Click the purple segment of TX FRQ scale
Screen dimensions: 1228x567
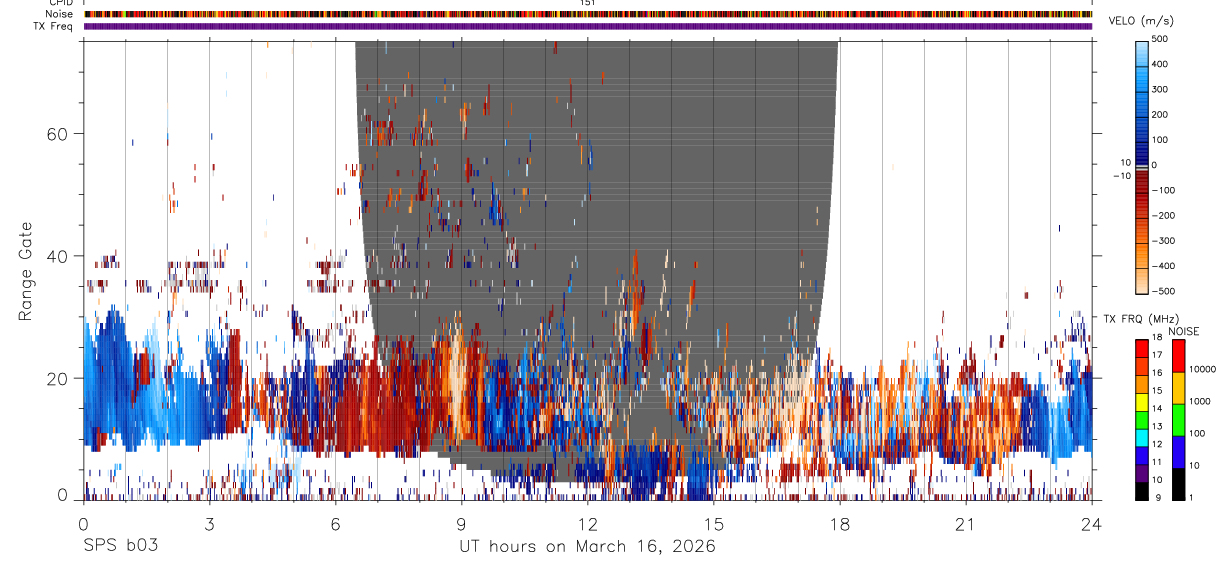1142,472
